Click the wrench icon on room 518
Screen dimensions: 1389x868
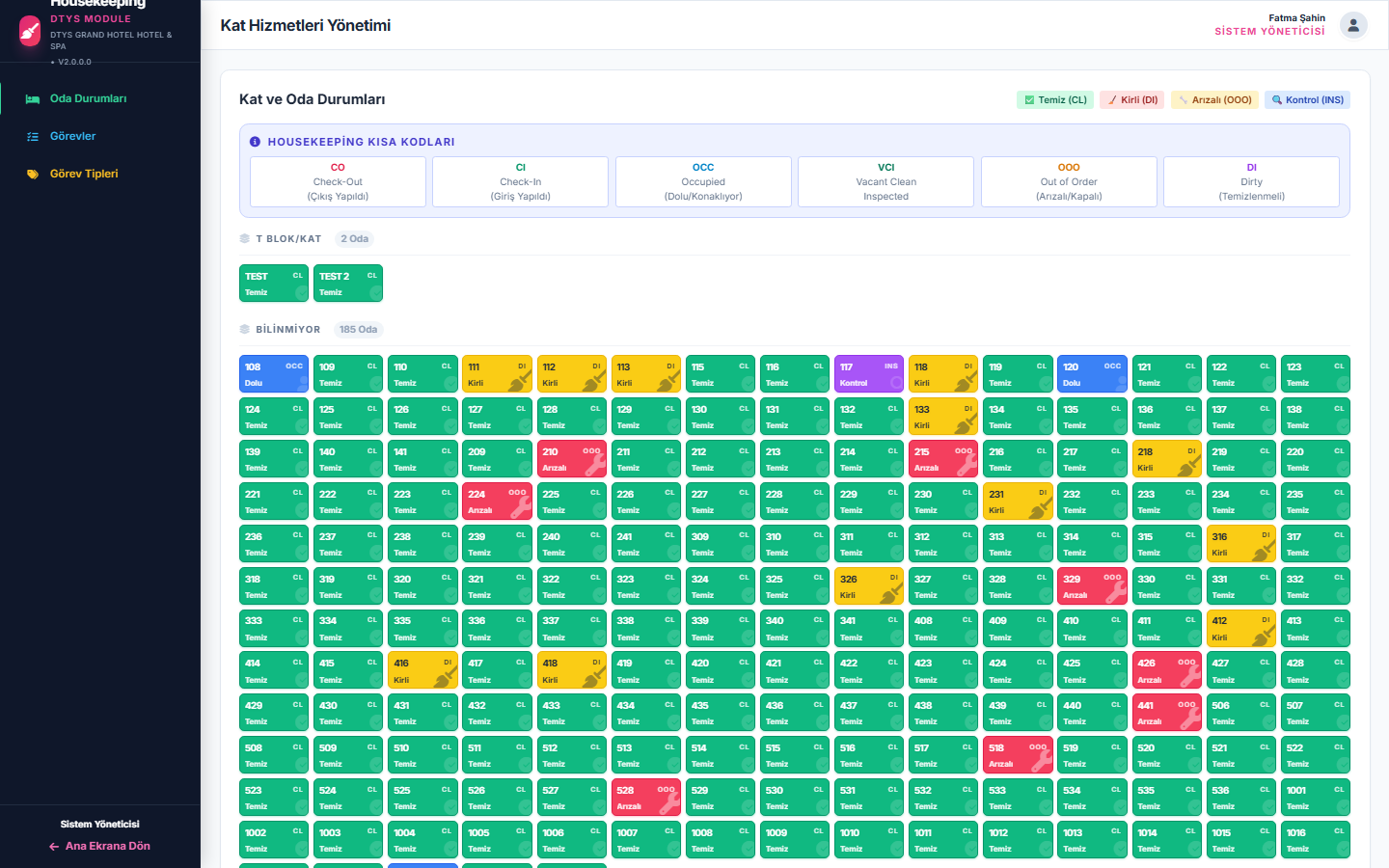[1041, 762]
